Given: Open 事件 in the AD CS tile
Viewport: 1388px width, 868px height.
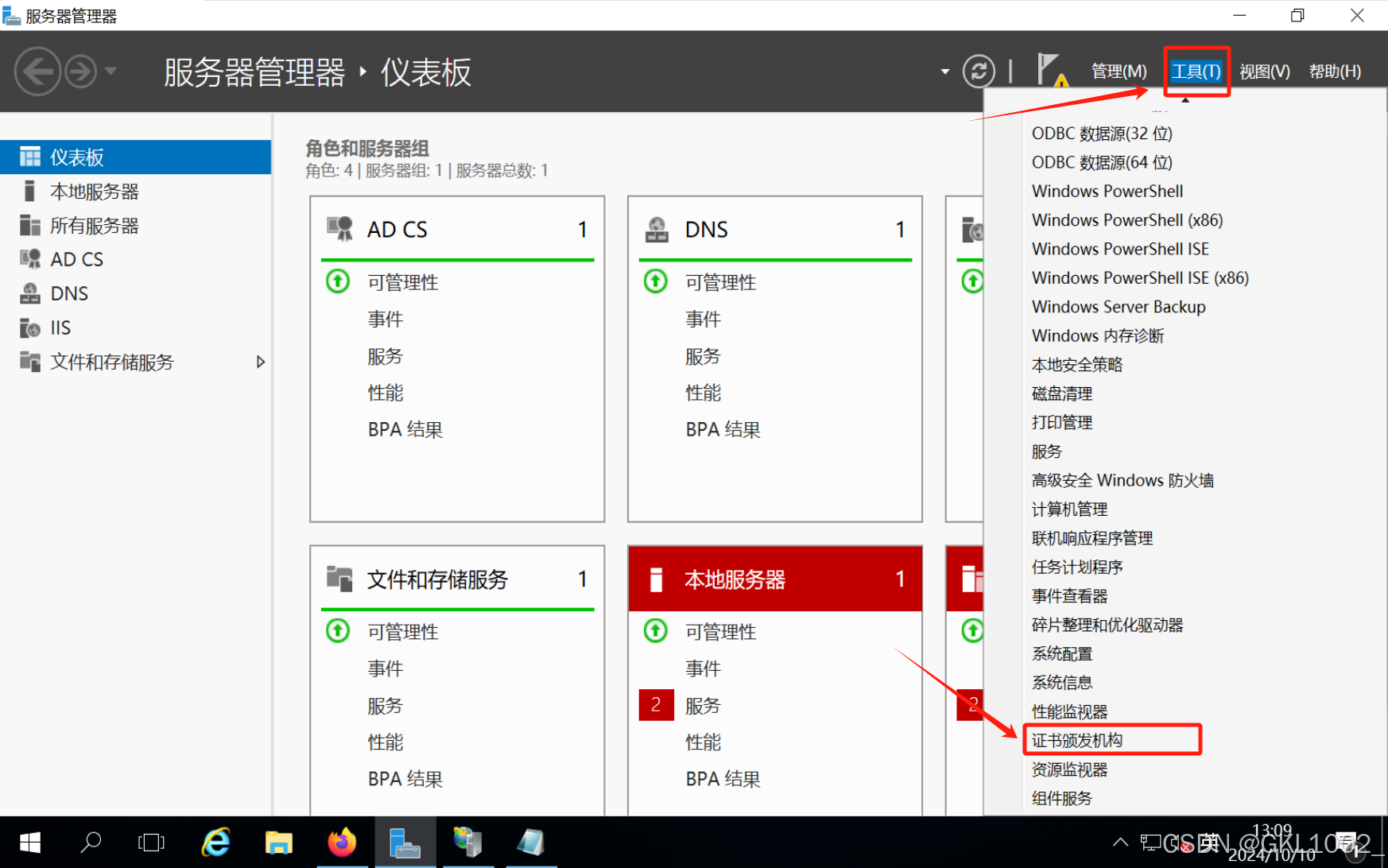Looking at the screenshot, I should tap(386, 319).
